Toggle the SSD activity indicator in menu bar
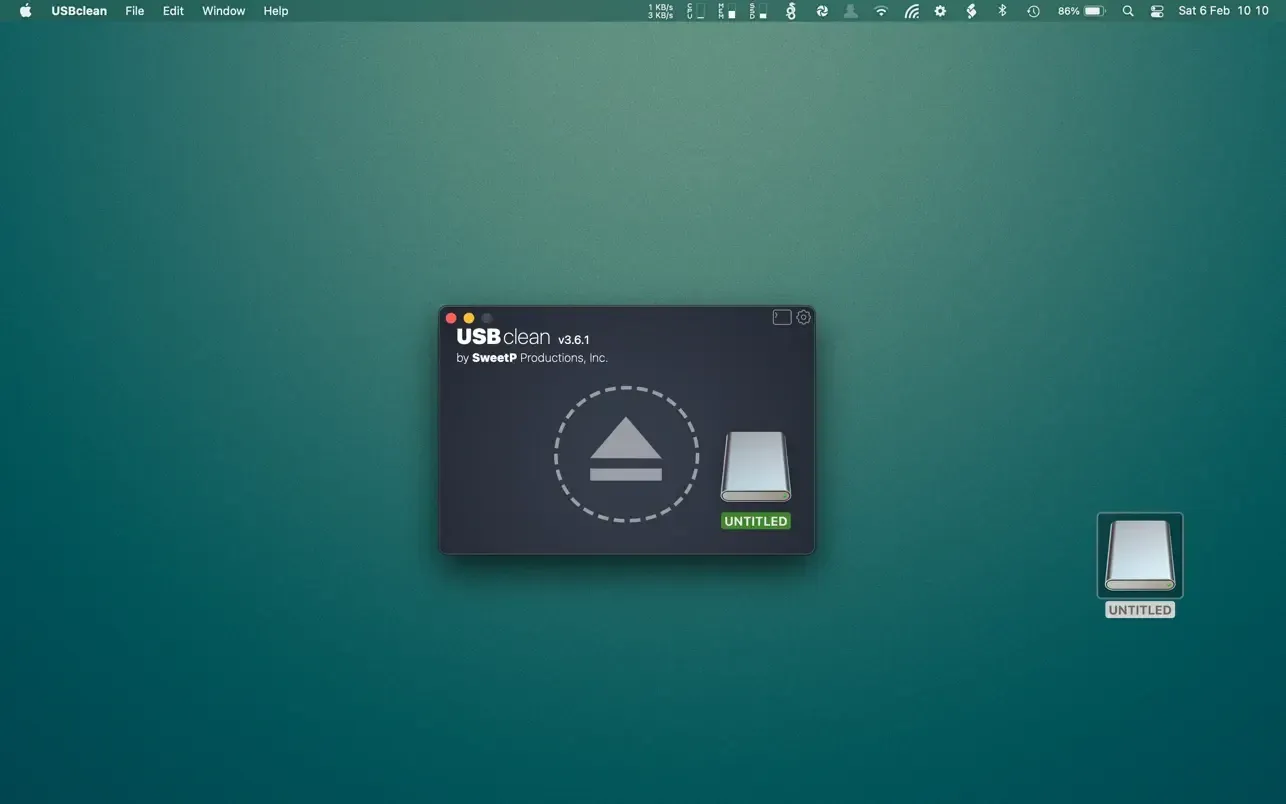Viewport: 1286px width, 804px height. click(759, 11)
